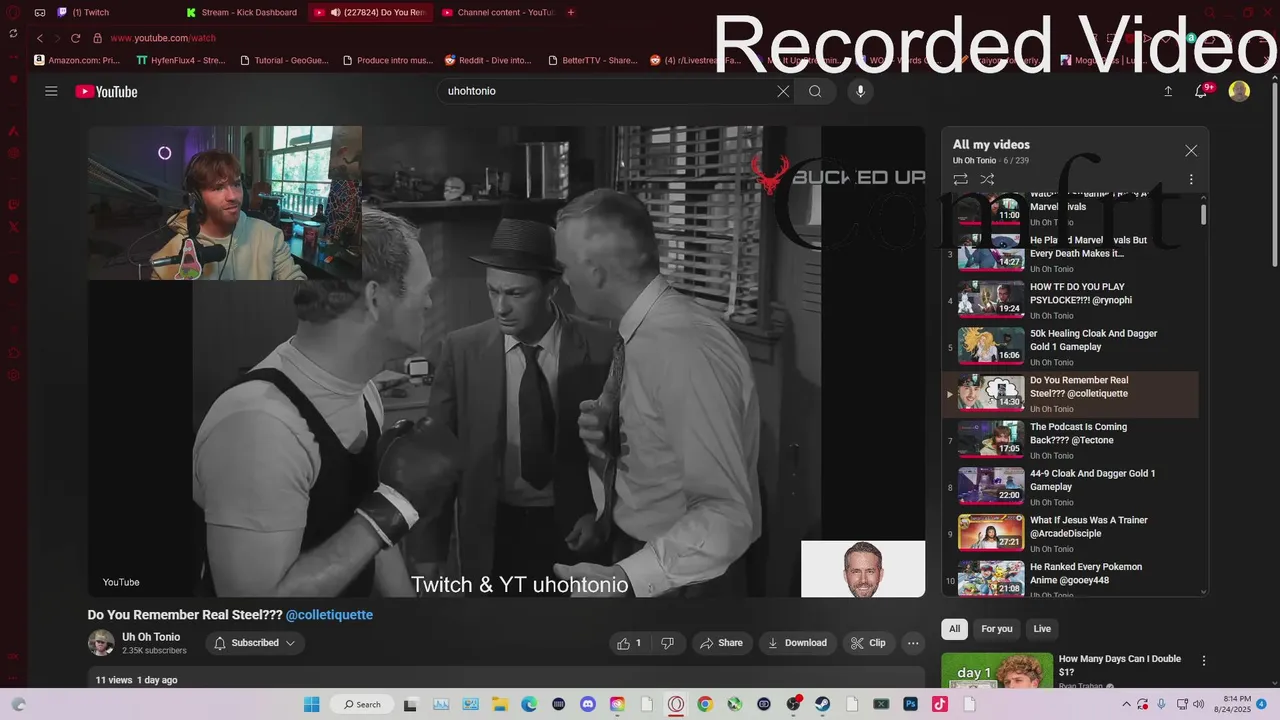Select the Live filter chip
This screenshot has height=720, width=1280.
point(1042,629)
